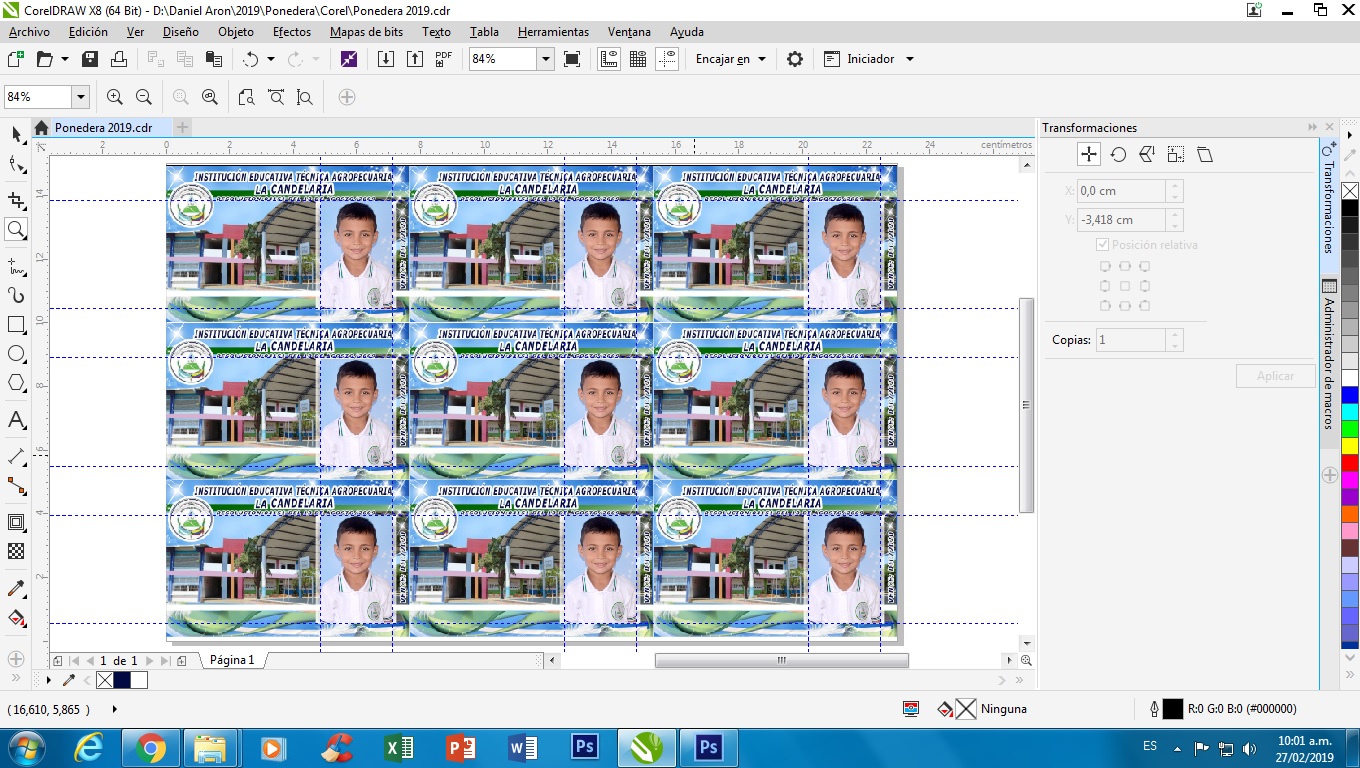The height and width of the screenshot is (768, 1360).
Task: Select the Ponedera 2019.cdr document tab
Action: coord(103,128)
